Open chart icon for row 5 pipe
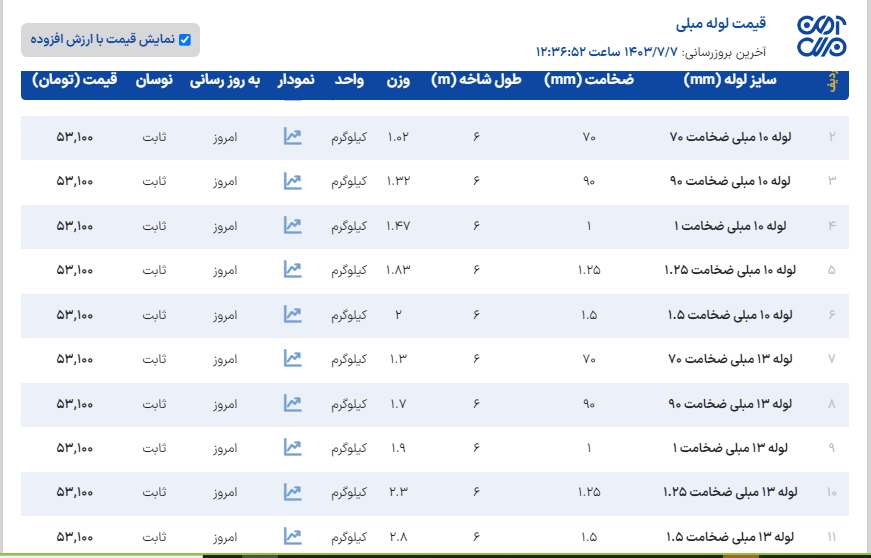Image resolution: width=871 pixels, height=558 pixels. (292, 270)
